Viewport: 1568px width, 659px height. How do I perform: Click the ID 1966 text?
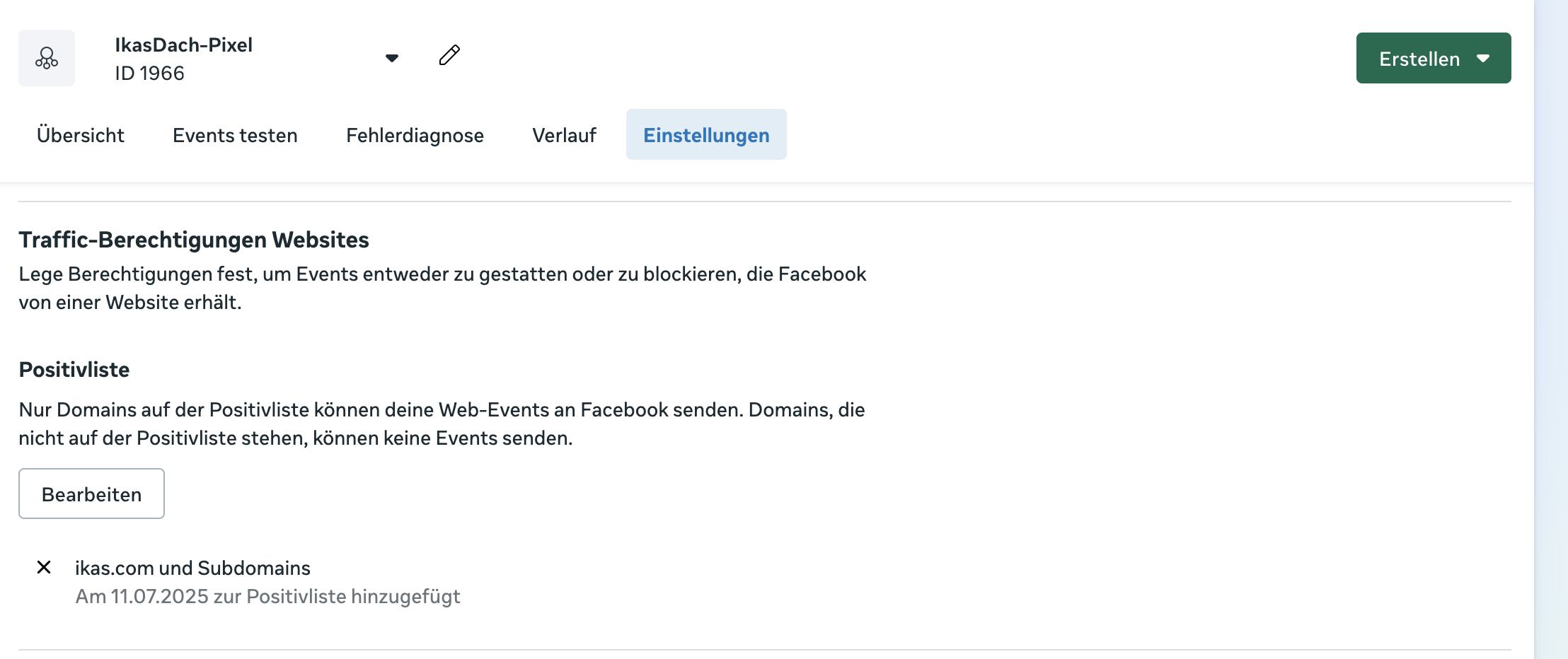[x=149, y=73]
